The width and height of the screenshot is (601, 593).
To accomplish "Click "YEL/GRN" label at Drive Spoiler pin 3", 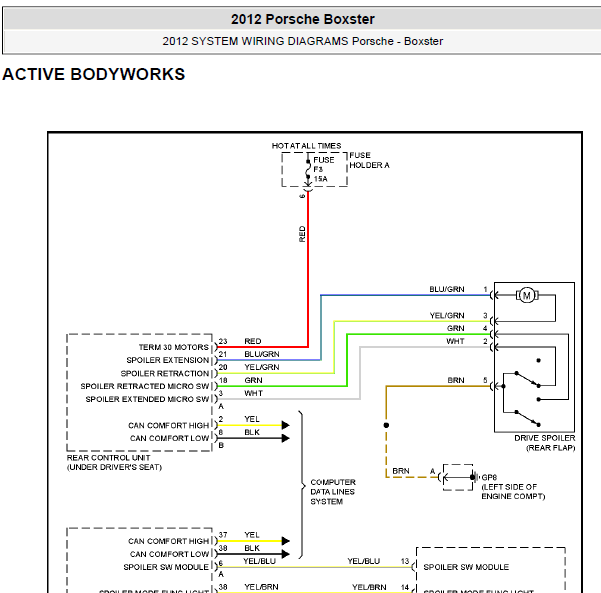I will click(447, 315).
